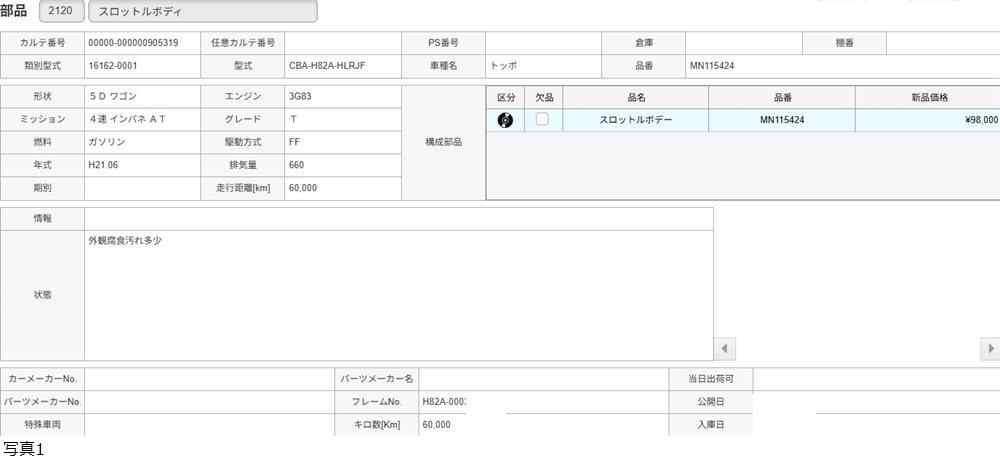Image resolution: width=1000 pixels, height=466 pixels.
Task: Click the 状態 text area with 外観腐食汚れ多少
Action: click(x=398, y=295)
